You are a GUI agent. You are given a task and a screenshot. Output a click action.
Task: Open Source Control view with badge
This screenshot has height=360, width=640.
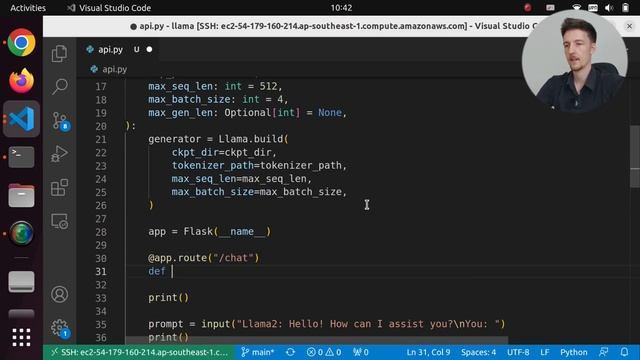click(x=60, y=121)
